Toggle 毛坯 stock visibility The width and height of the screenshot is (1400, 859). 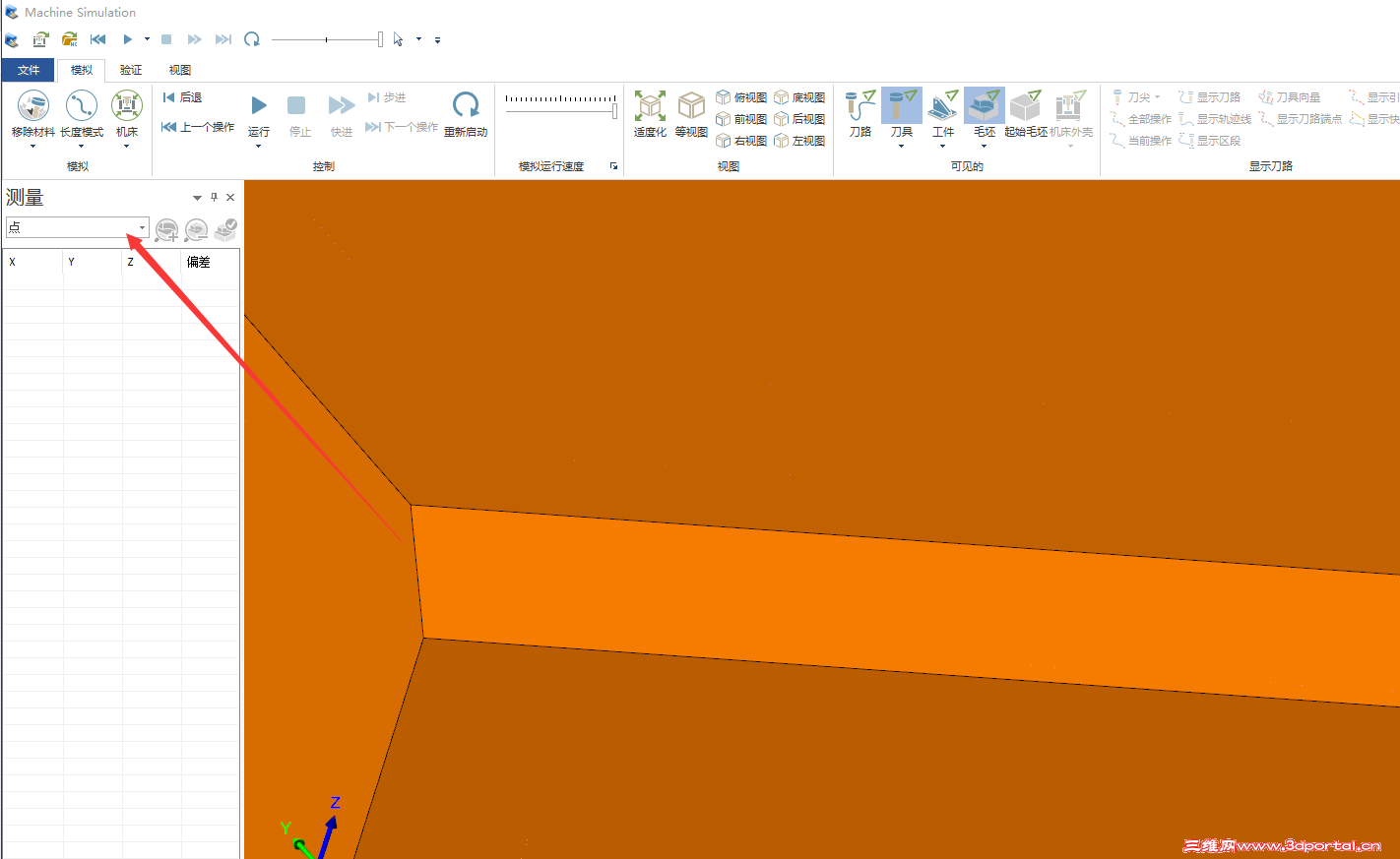(x=985, y=106)
